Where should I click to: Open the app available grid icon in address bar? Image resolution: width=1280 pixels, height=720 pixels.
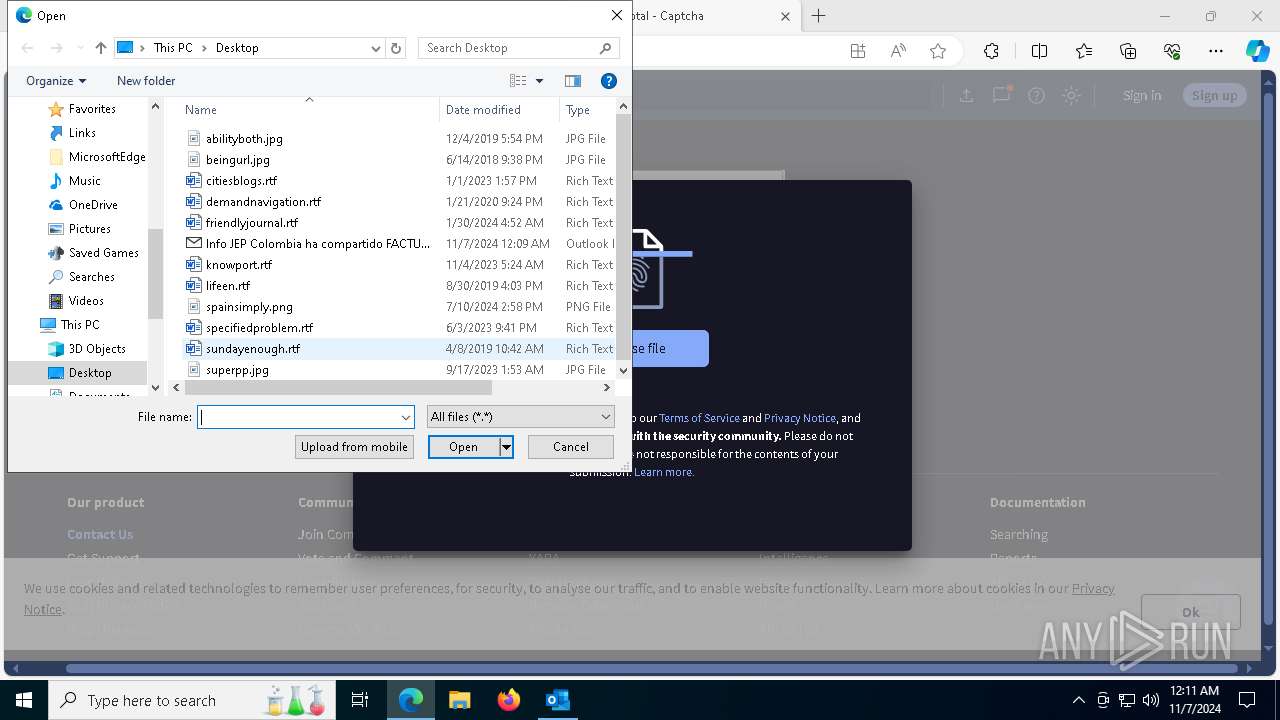coord(858,52)
